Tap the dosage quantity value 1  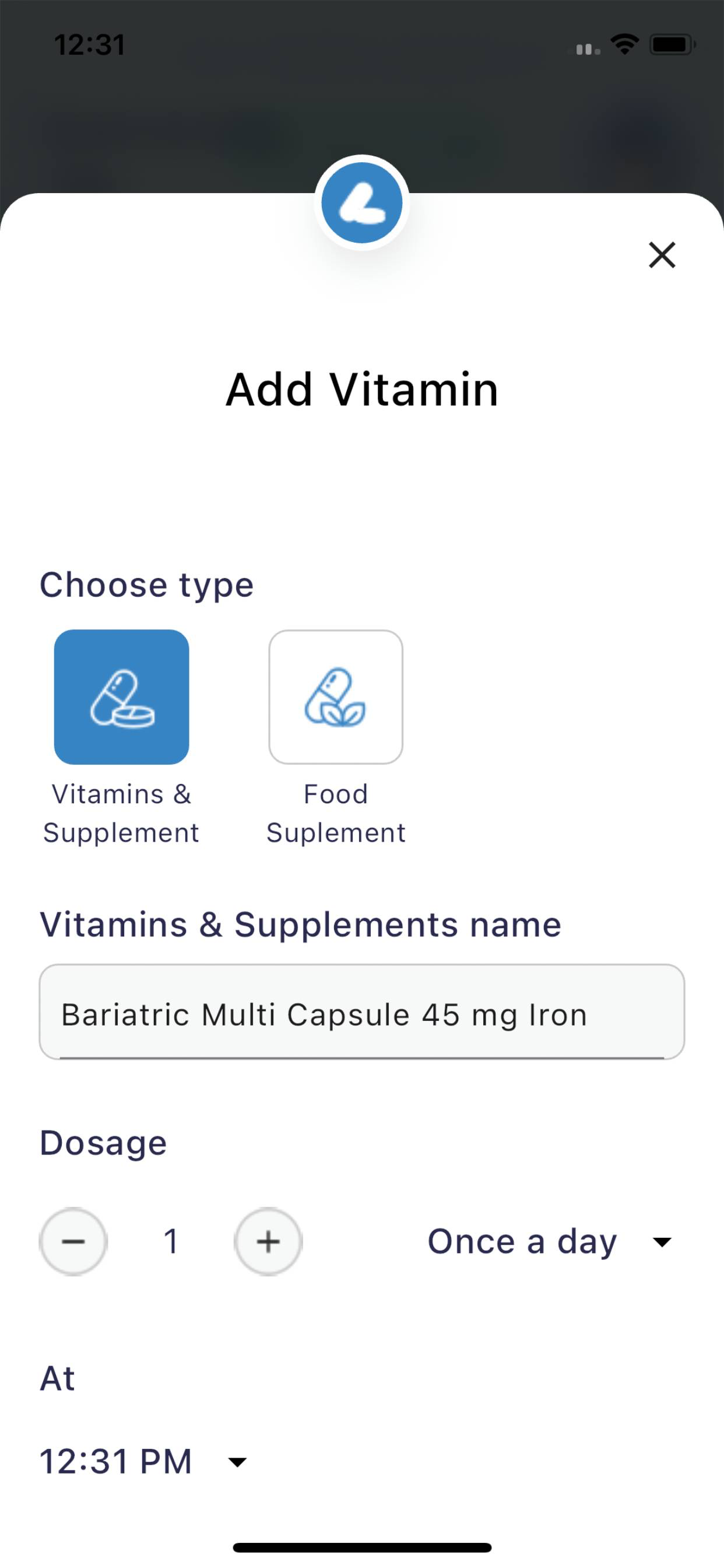(x=171, y=1242)
